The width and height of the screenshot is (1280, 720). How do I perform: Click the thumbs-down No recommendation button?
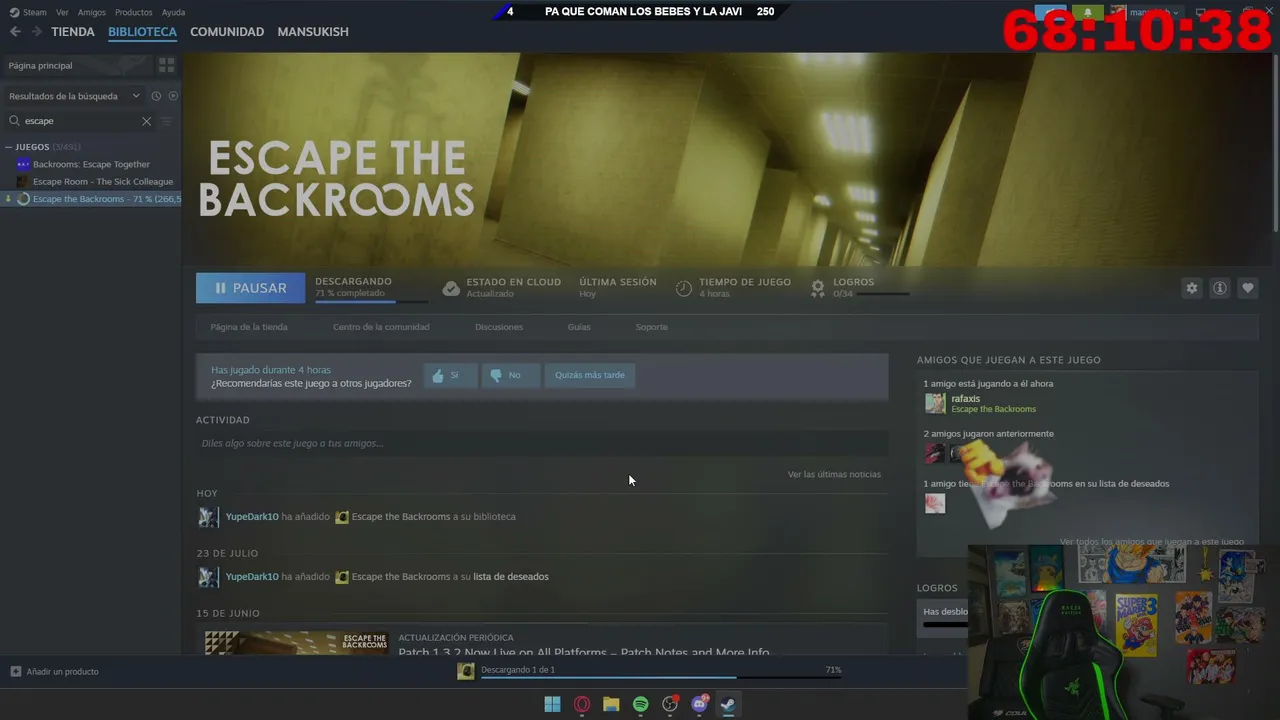511,375
